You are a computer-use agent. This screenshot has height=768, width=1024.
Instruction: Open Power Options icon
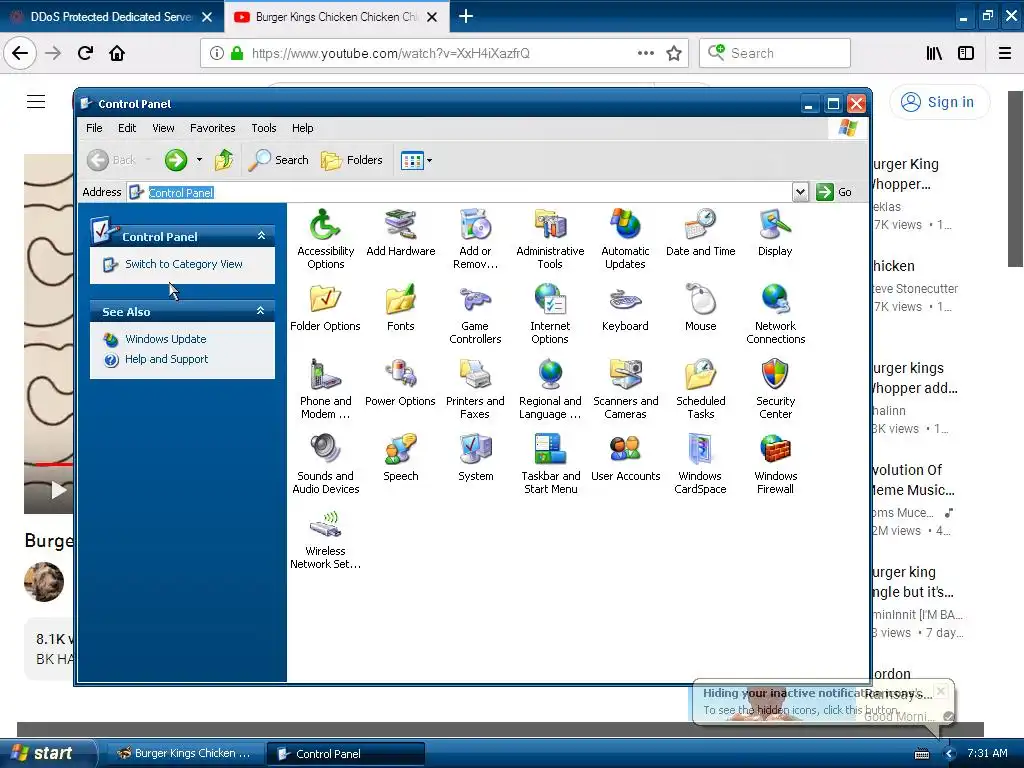[400, 383]
